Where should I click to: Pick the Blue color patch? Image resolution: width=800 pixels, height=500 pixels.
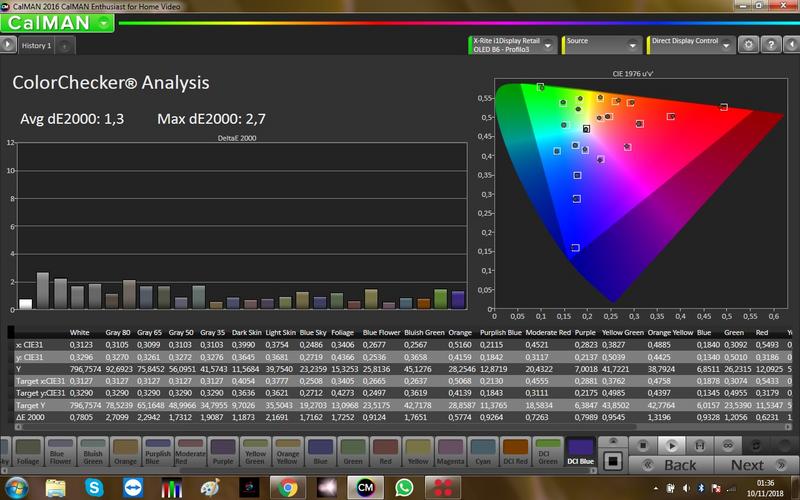[x=320, y=452]
